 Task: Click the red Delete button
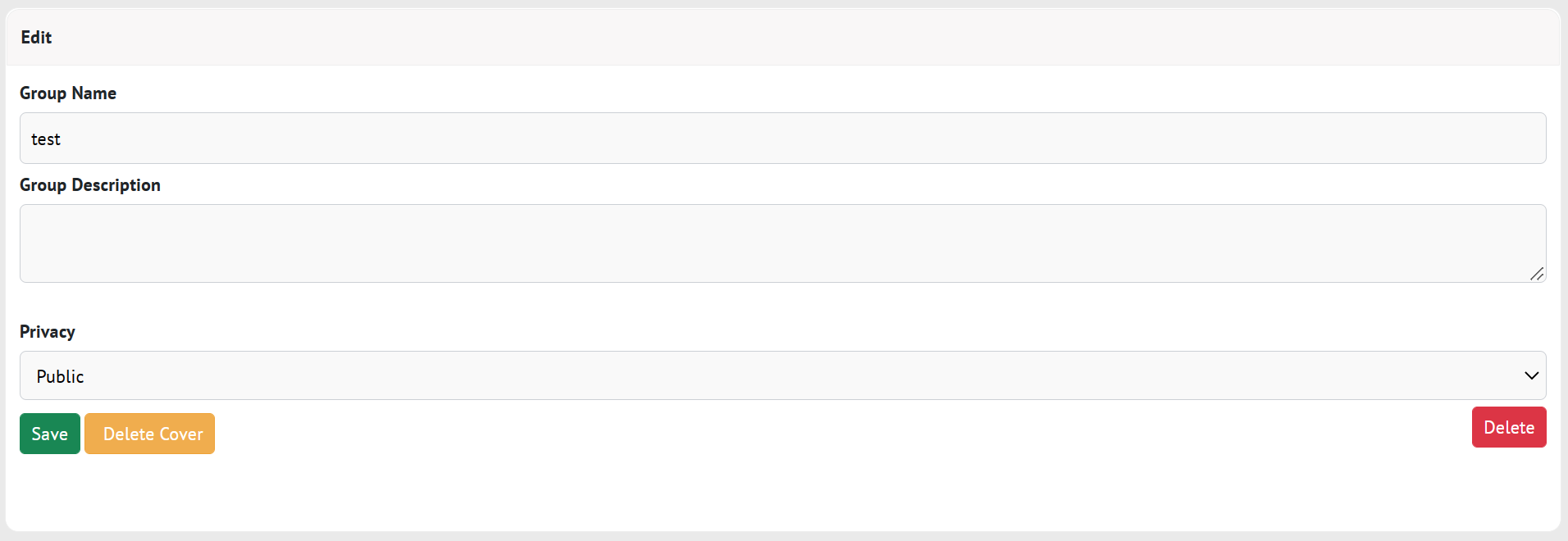tap(1508, 427)
